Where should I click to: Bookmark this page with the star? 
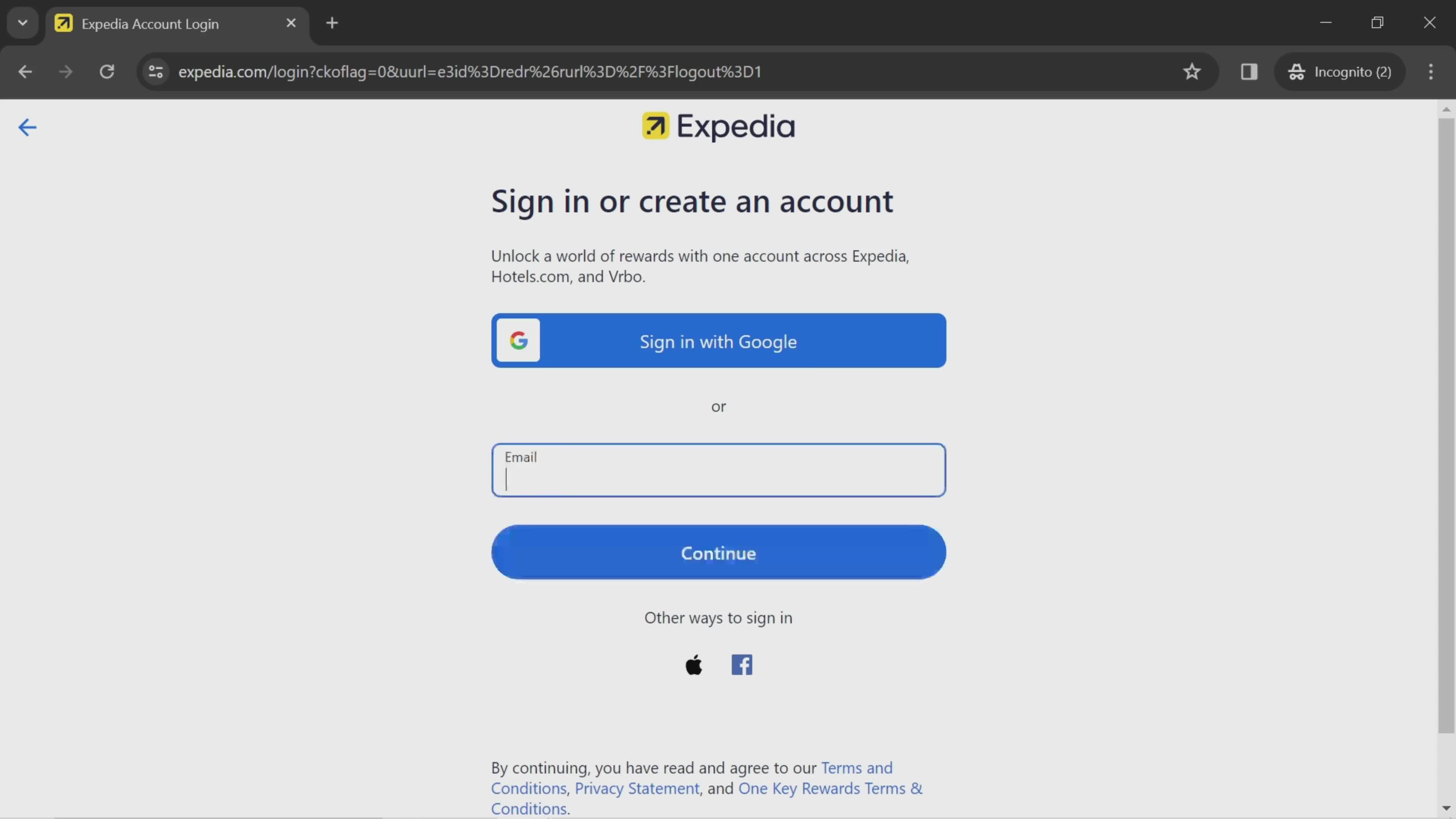pyautogui.click(x=1191, y=72)
